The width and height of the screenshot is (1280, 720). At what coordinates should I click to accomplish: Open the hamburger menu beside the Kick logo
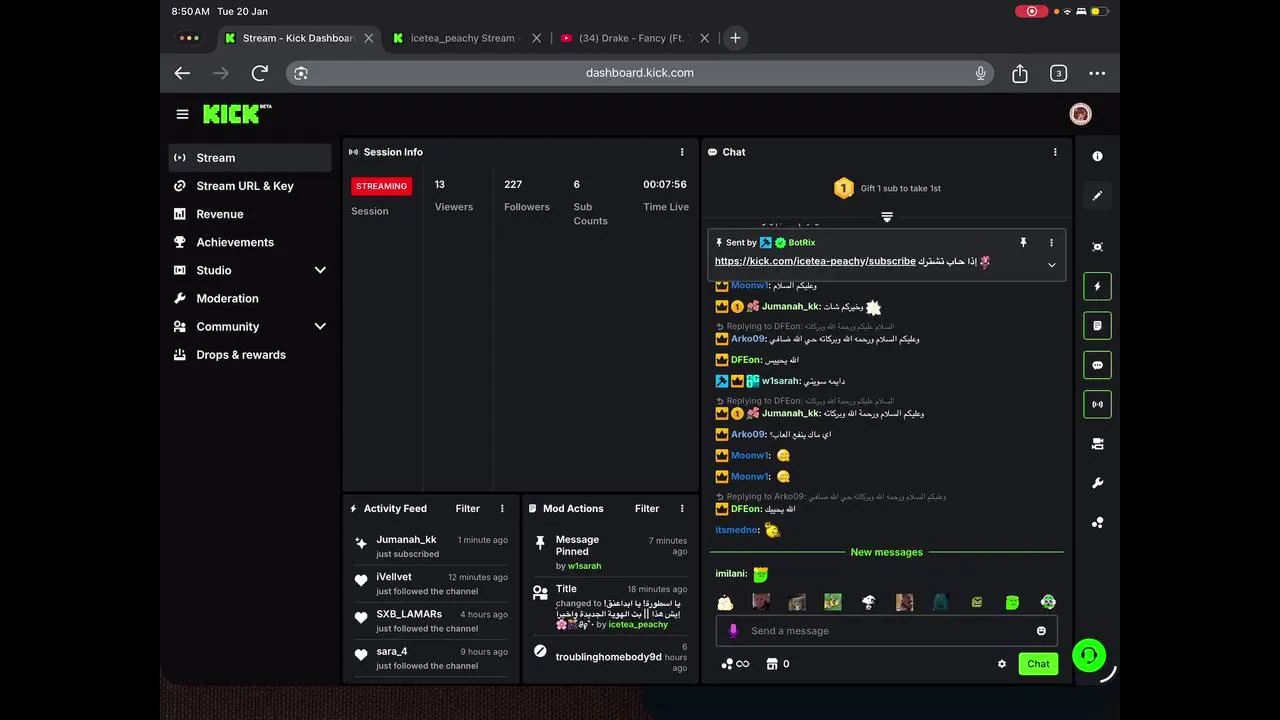[x=182, y=114]
